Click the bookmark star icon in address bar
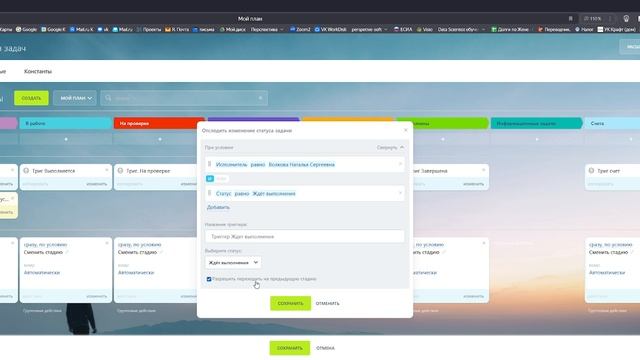The width and height of the screenshot is (640, 360). (x=571, y=18)
